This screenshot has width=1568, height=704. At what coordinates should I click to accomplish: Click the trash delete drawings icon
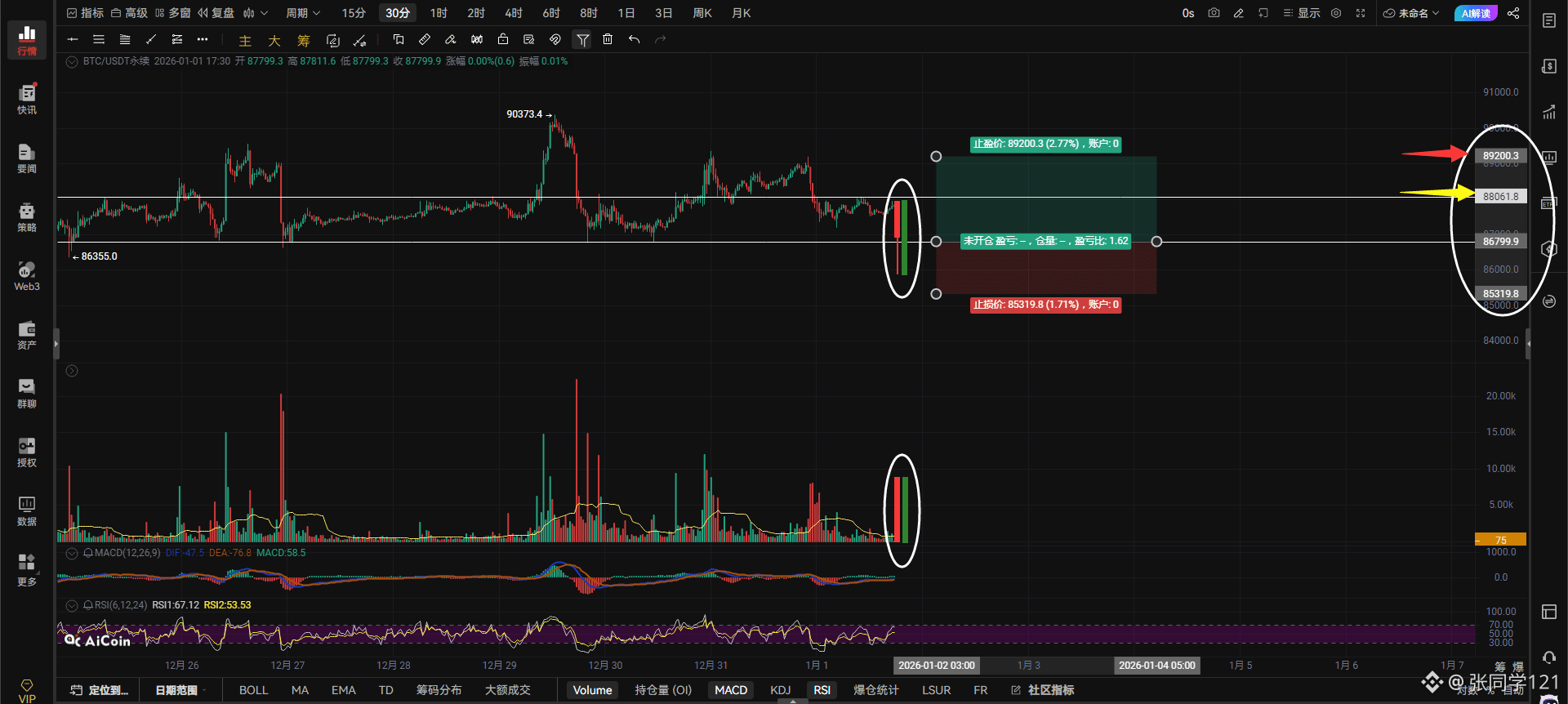[608, 39]
